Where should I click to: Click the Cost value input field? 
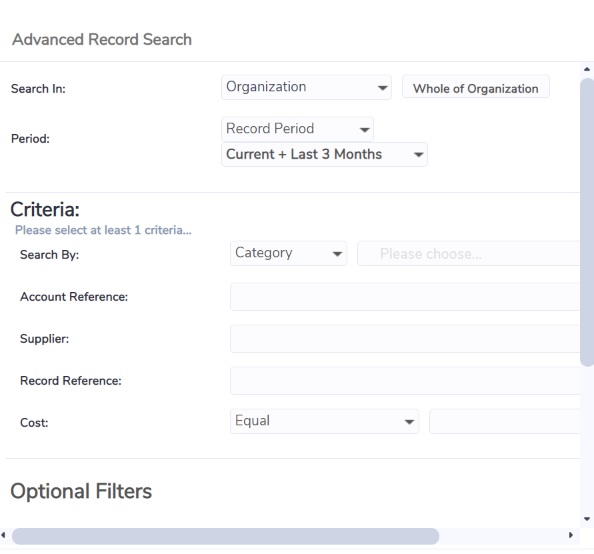505,421
